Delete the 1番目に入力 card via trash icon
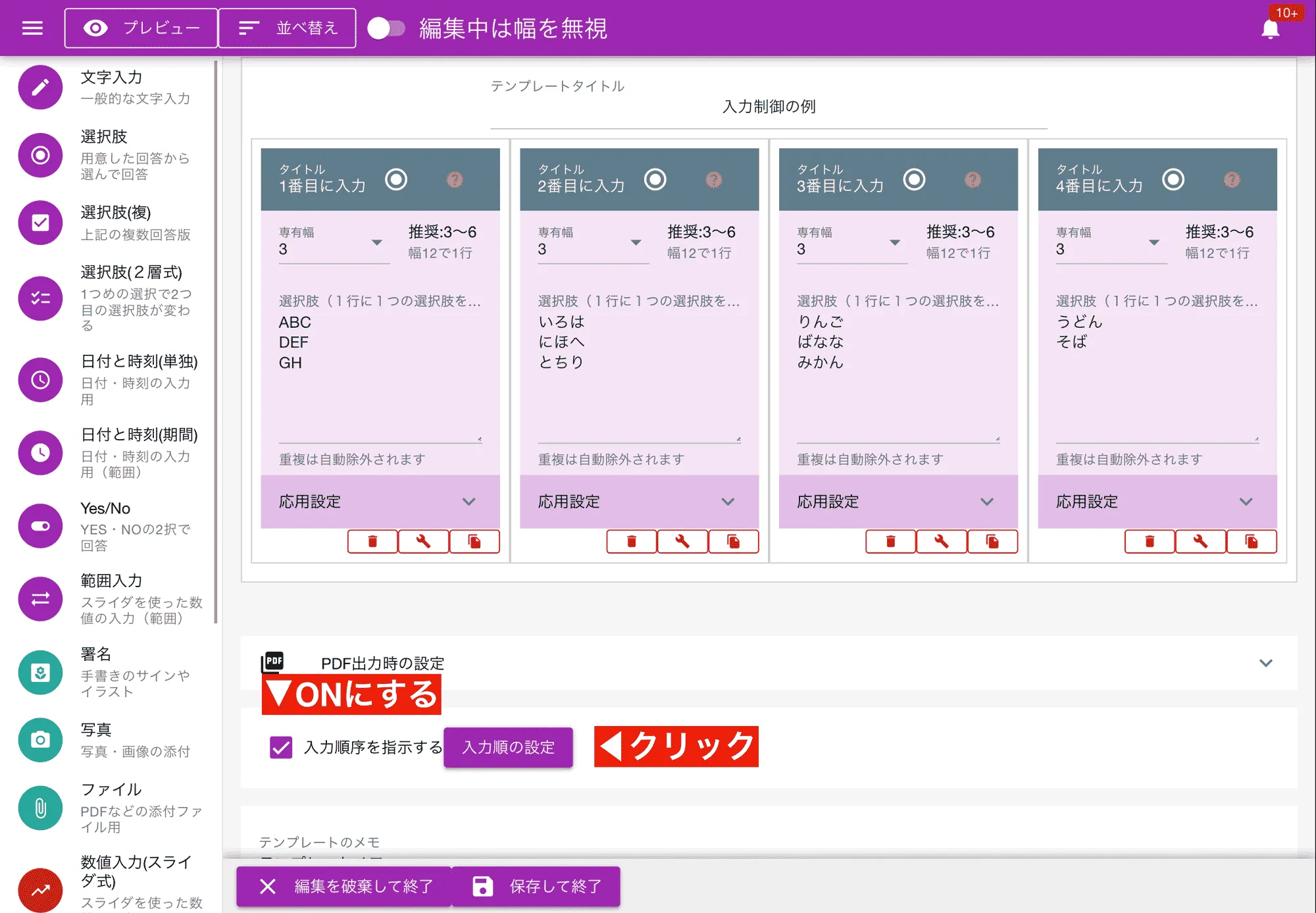This screenshot has width=1316, height=913. click(372, 541)
